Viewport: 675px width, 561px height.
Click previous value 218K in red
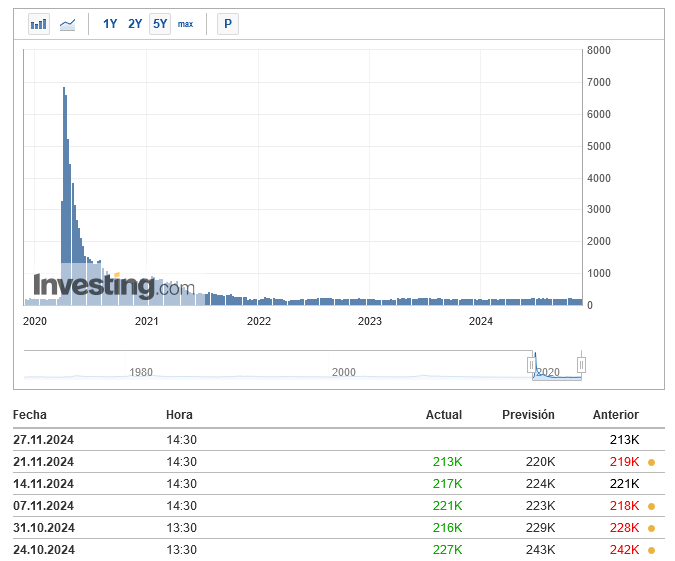(624, 505)
